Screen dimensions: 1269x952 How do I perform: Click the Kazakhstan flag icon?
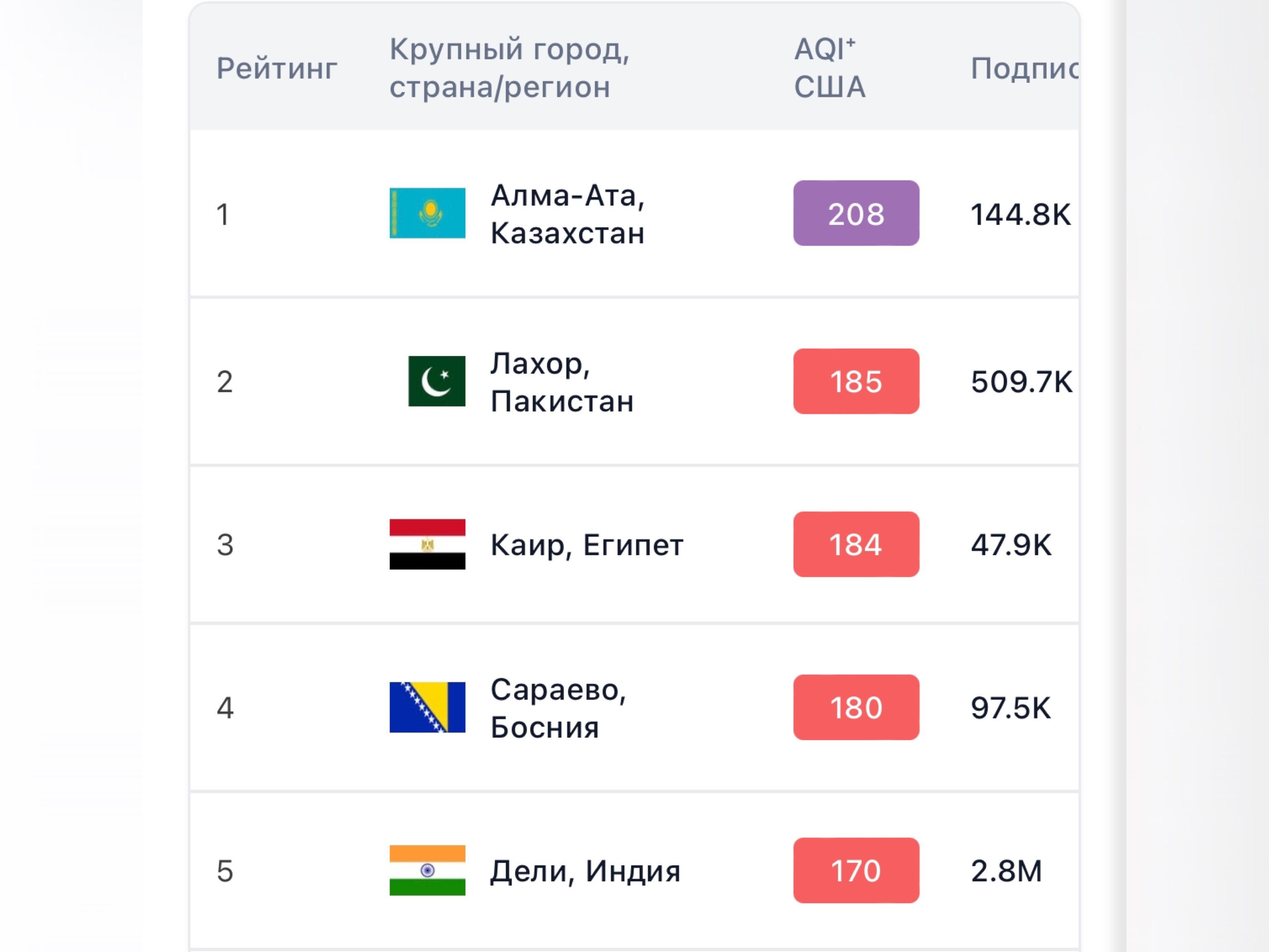(428, 213)
